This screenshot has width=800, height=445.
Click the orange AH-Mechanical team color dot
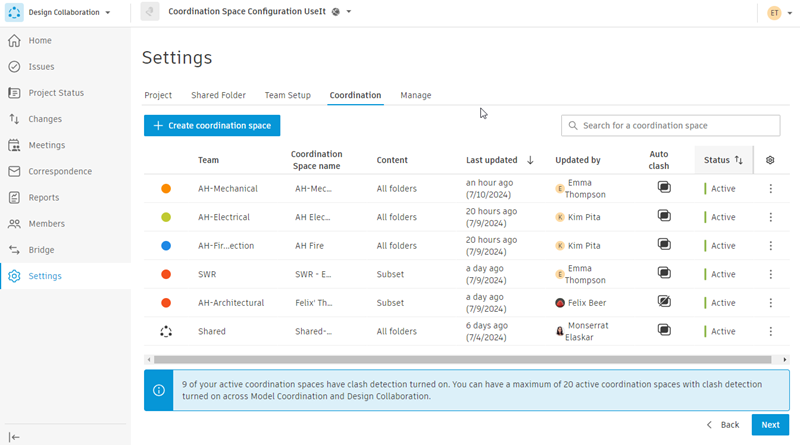point(166,188)
